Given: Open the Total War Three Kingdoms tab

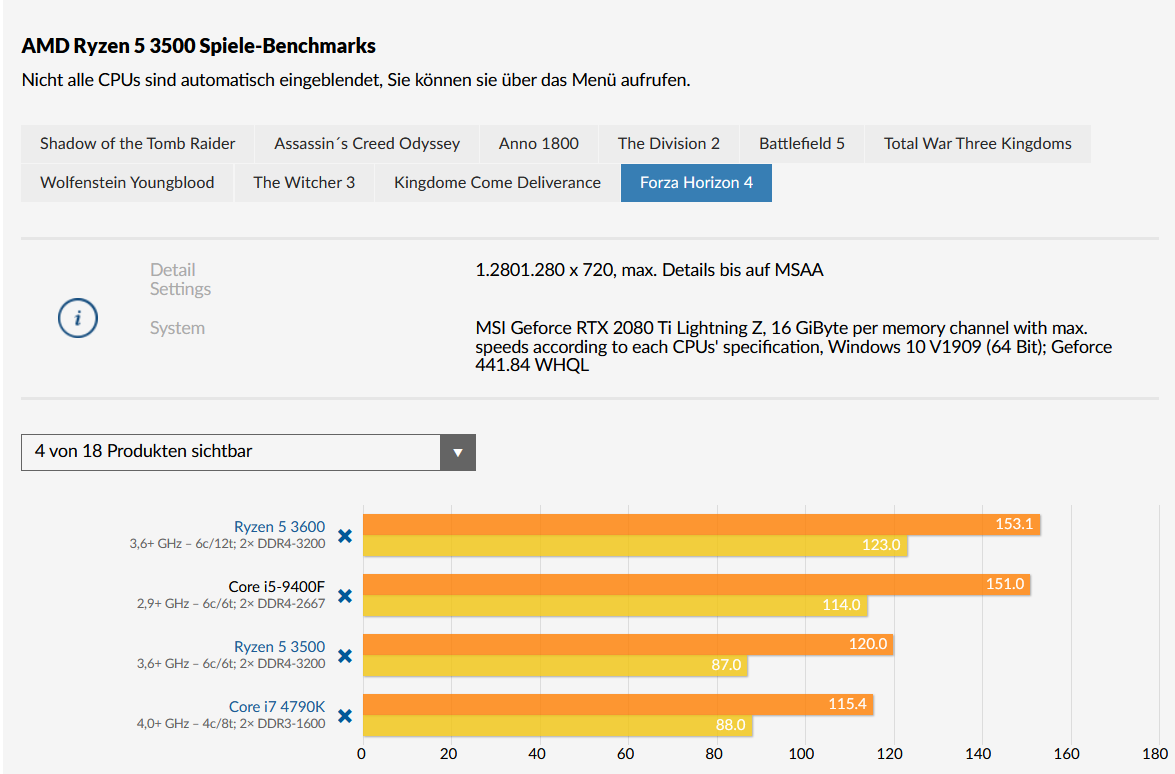Looking at the screenshot, I should tap(977, 143).
